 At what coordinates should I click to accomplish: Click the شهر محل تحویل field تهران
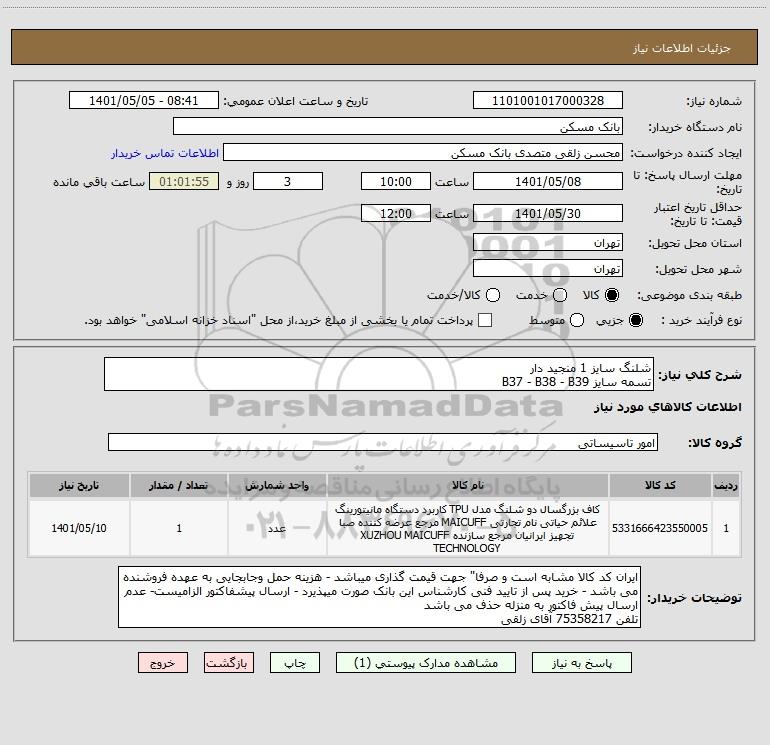pos(548,268)
